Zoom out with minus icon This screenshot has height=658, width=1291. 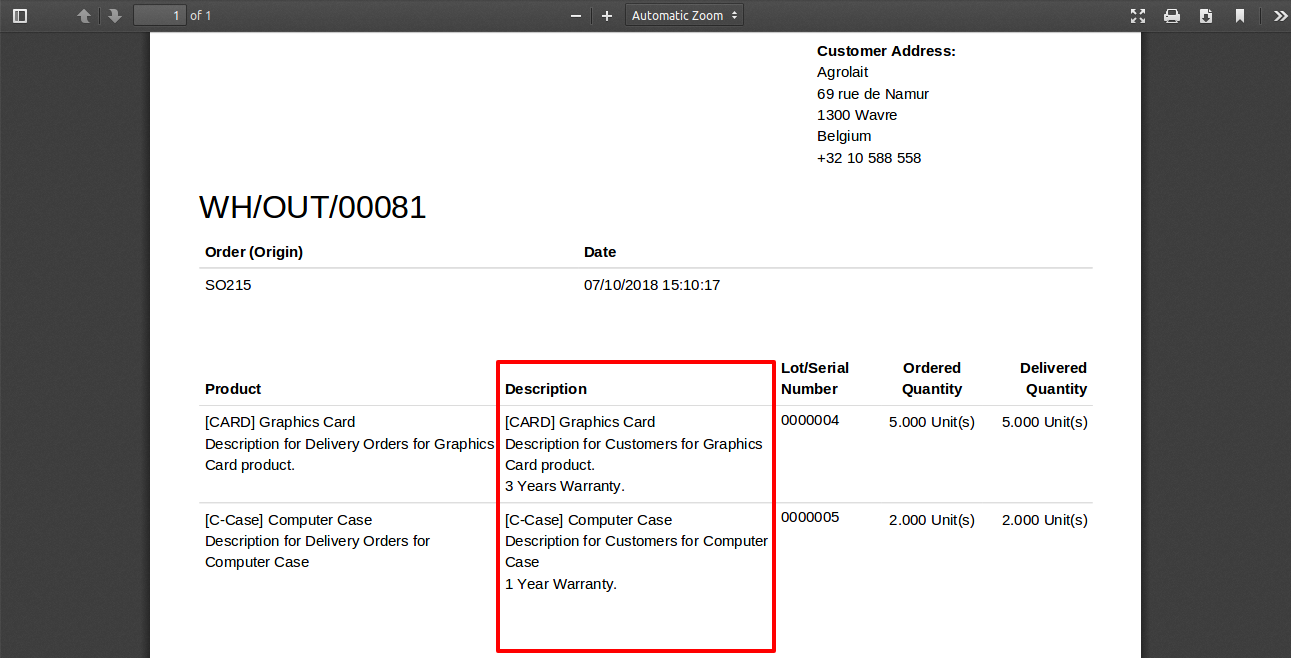tap(576, 16)
